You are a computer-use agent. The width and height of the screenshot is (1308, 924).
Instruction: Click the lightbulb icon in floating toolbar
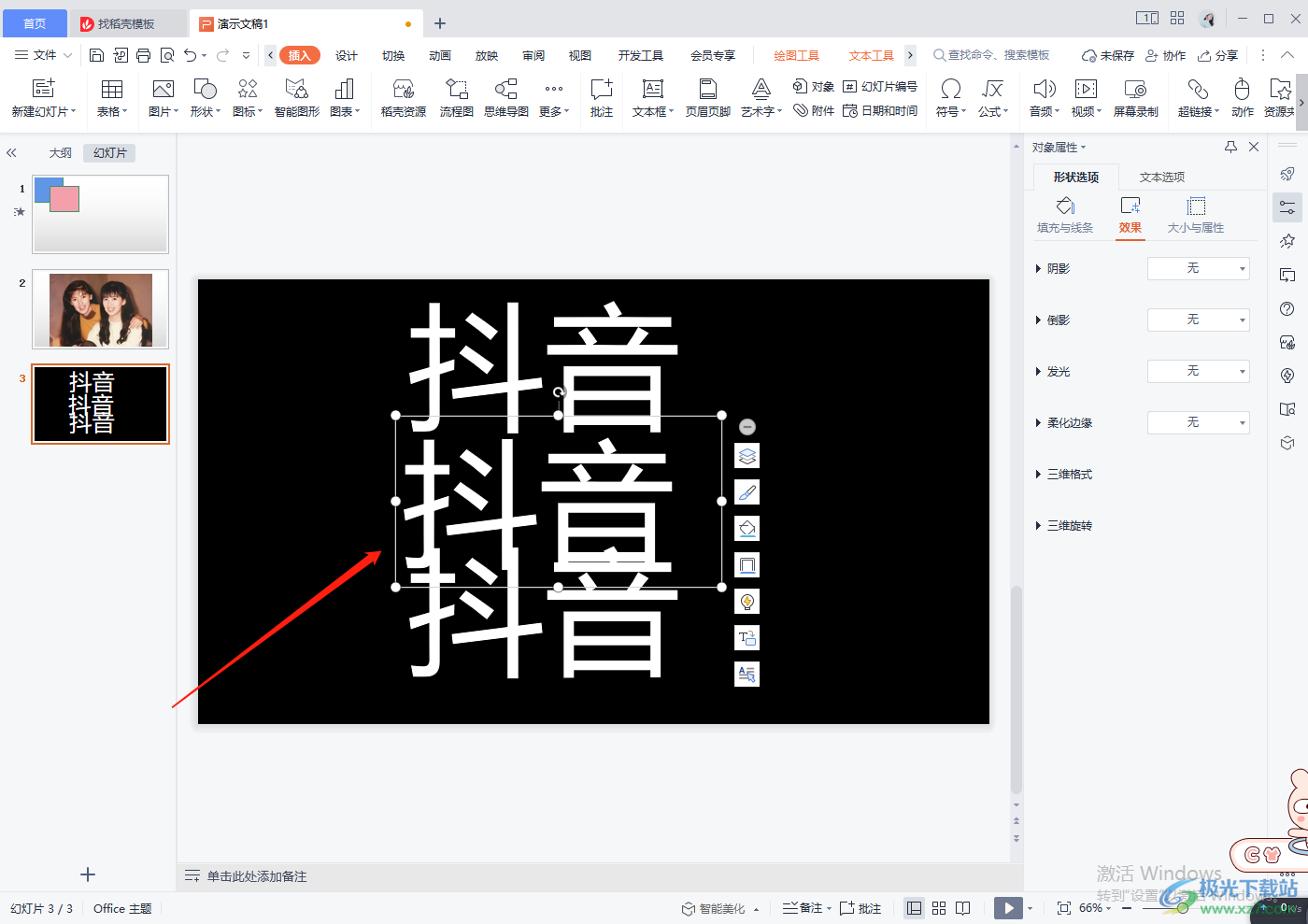(746, 602)
